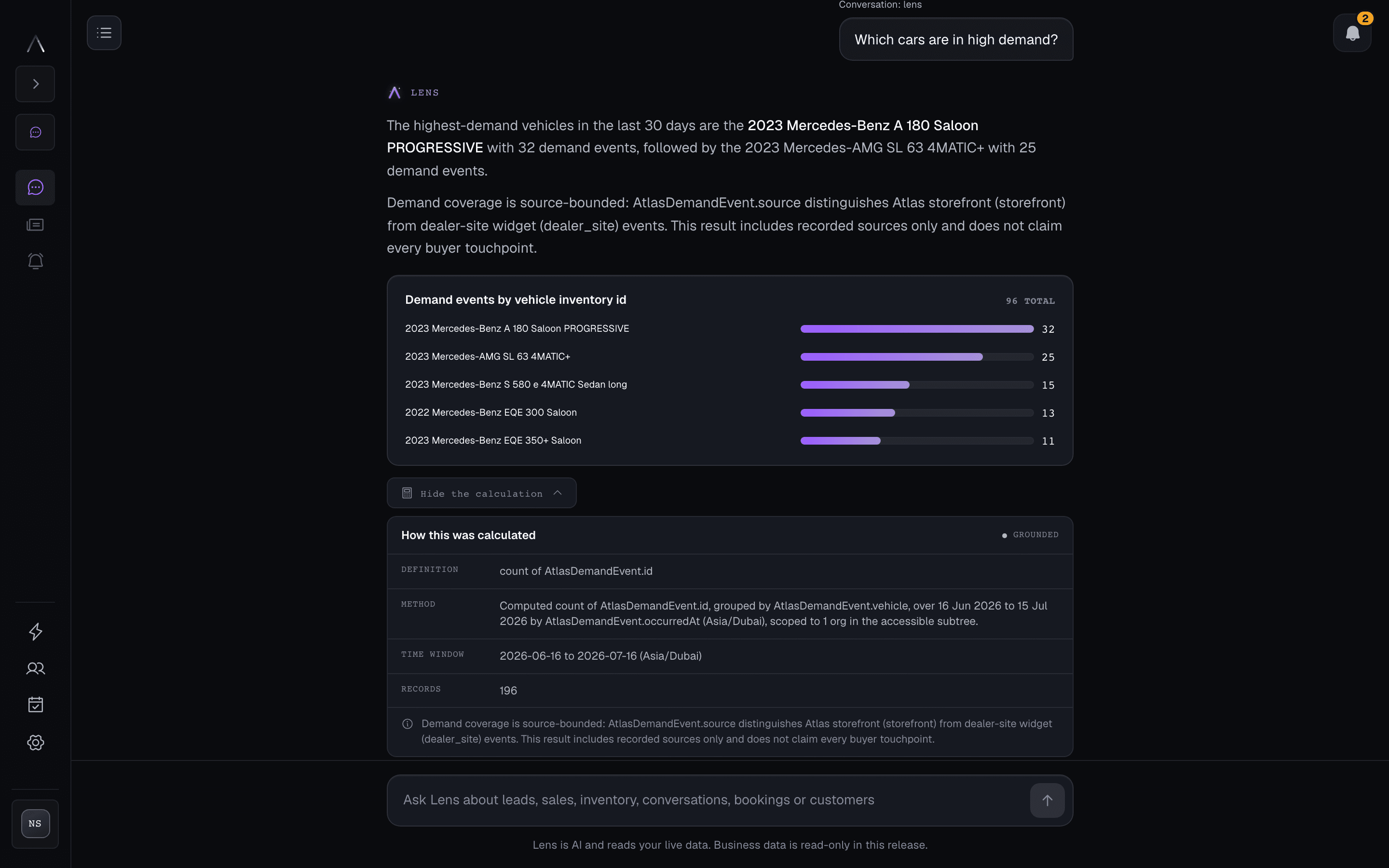The image size is (1389, 868).
Task: Click the METHOD row label
Action: [x=418, y=604]
